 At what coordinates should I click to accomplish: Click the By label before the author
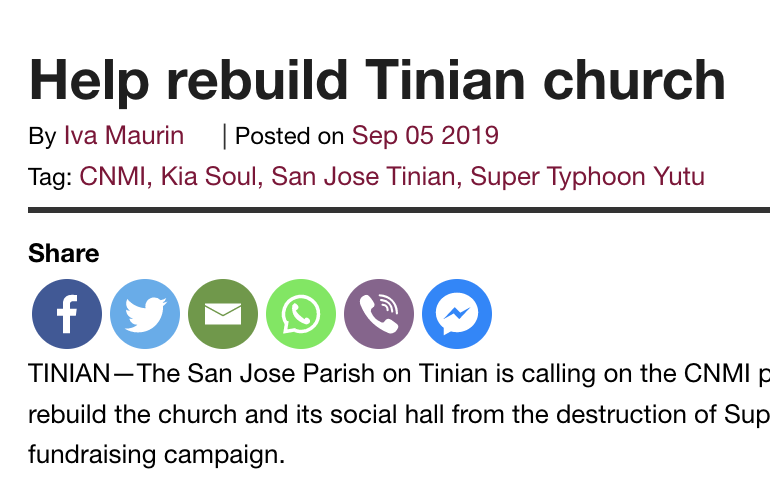42,136
